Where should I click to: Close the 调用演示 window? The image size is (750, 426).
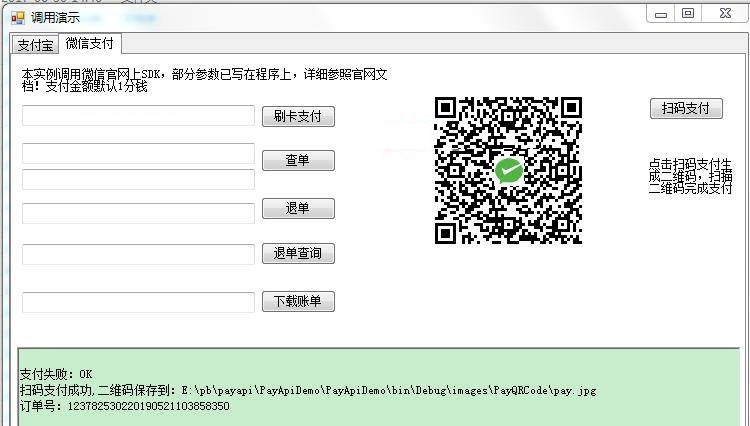(725, 13)
